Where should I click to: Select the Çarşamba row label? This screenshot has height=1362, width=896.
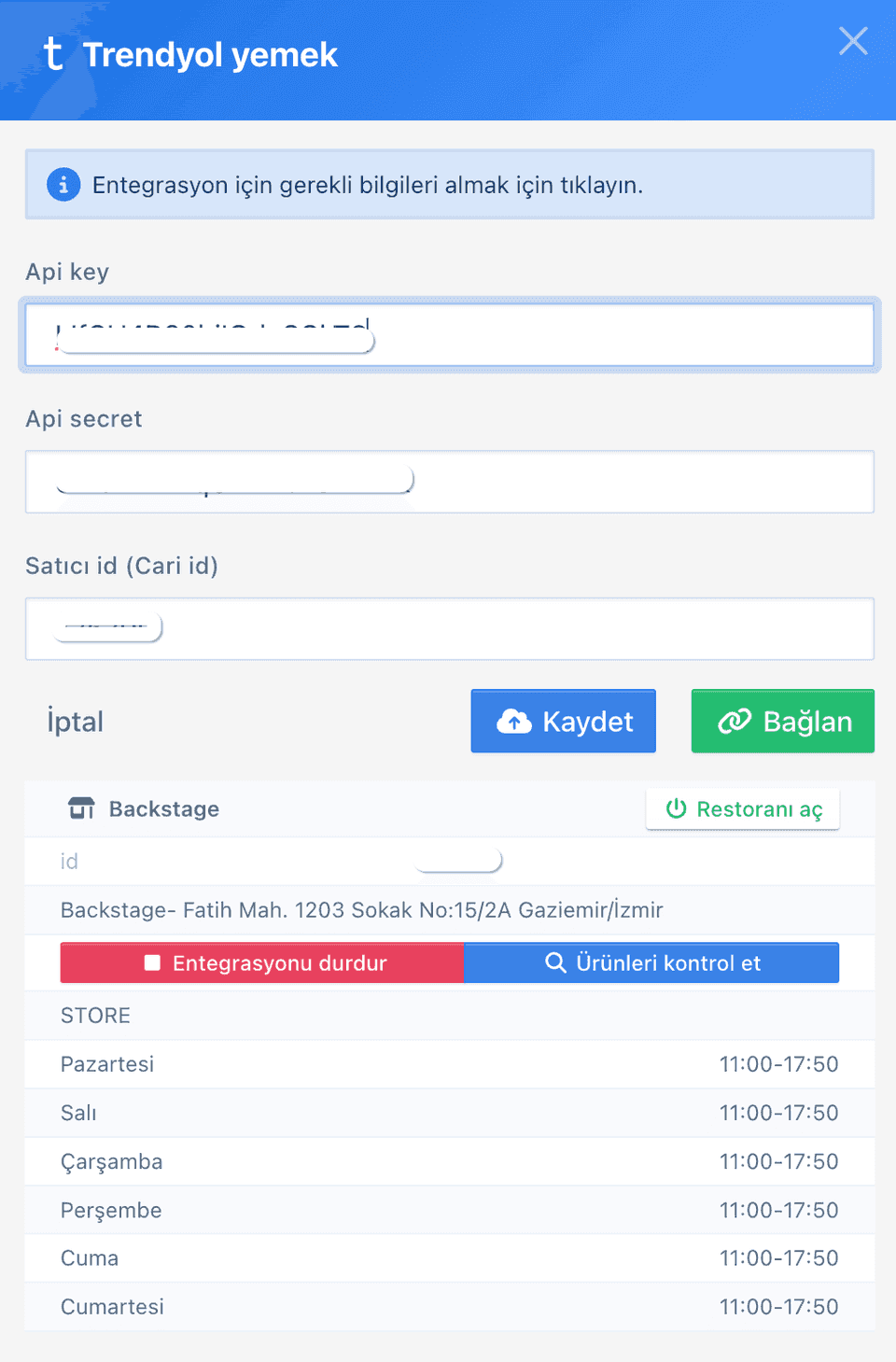[112, 1162]
